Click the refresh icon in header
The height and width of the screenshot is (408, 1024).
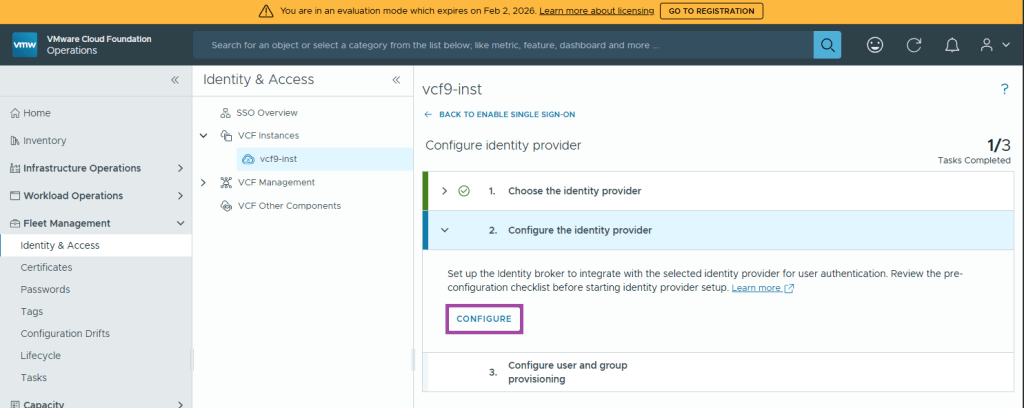[x=913, y=45]
